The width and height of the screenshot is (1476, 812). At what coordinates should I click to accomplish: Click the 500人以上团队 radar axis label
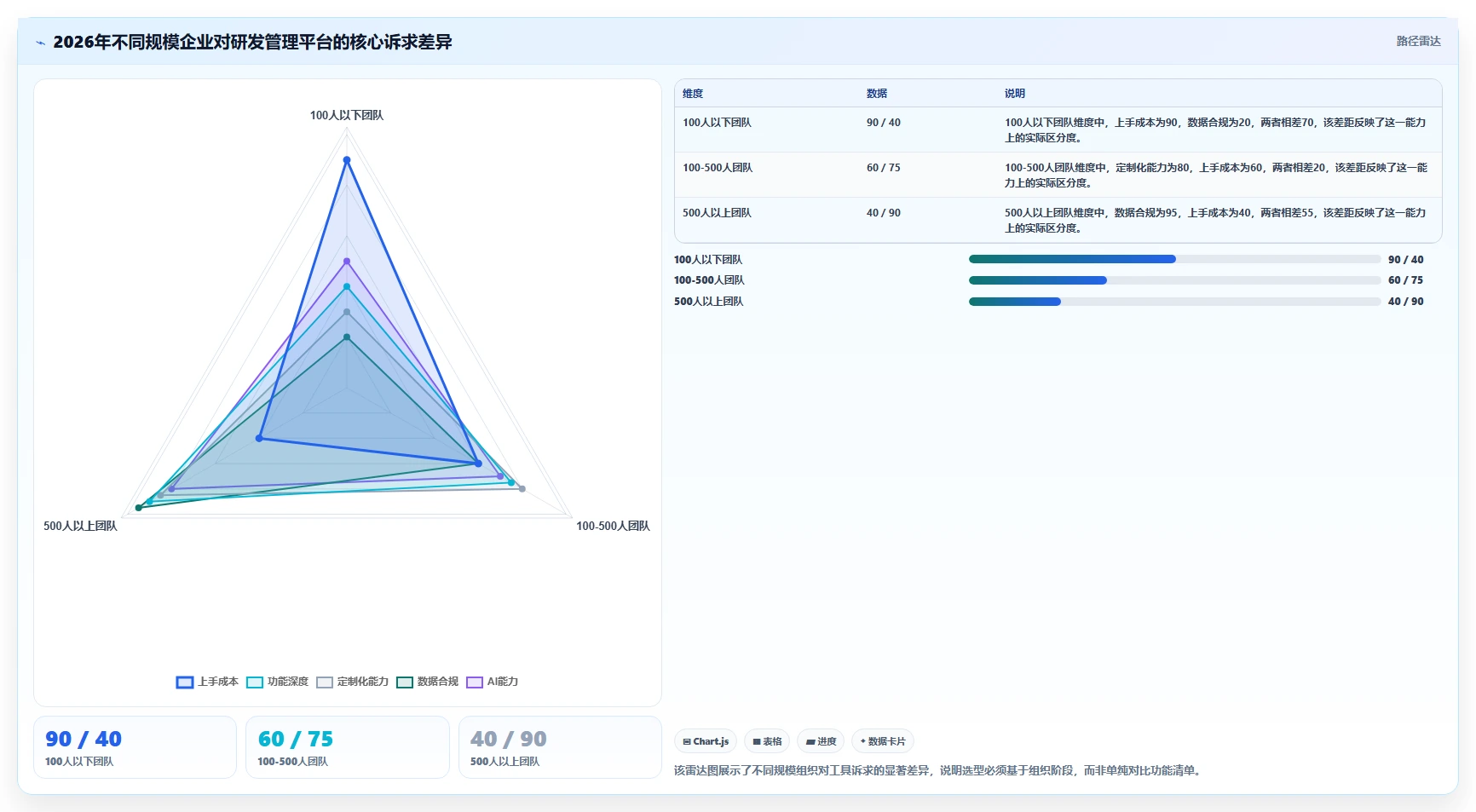(x=80, y=526)
